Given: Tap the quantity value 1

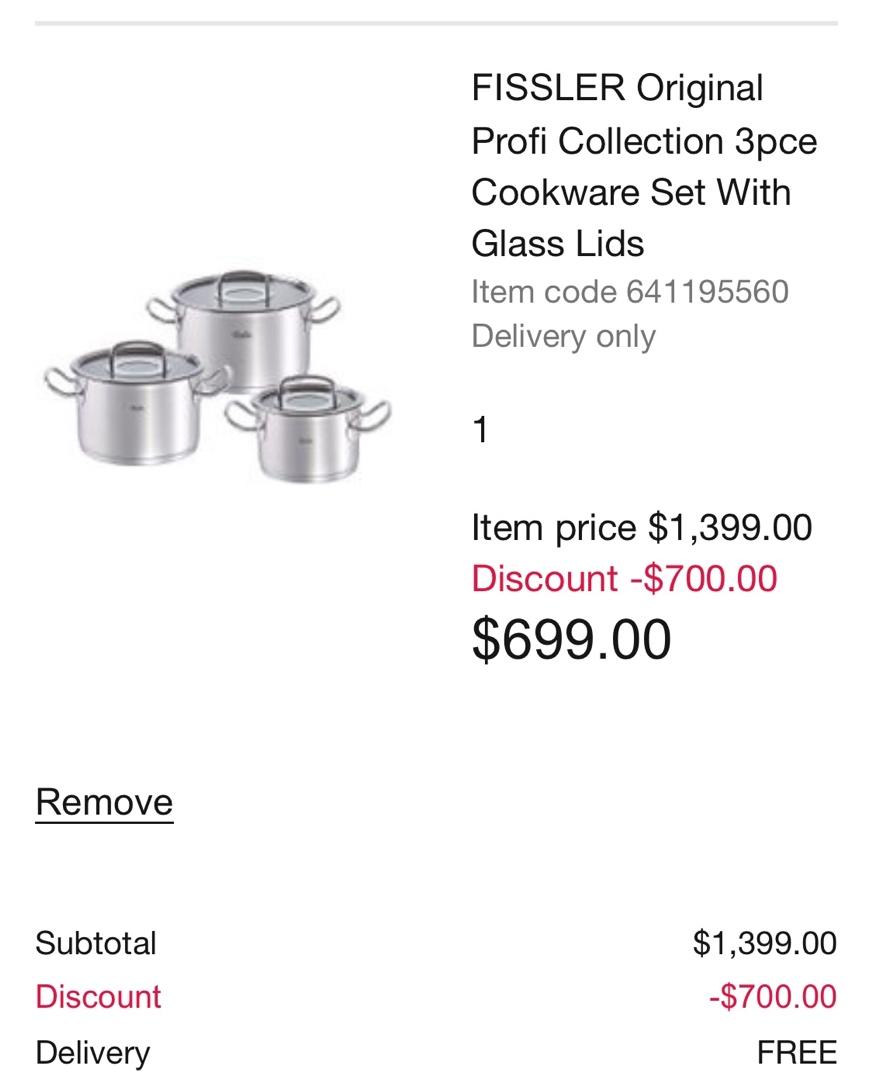Looking at the screenshot, I should (x=481, y=431).
